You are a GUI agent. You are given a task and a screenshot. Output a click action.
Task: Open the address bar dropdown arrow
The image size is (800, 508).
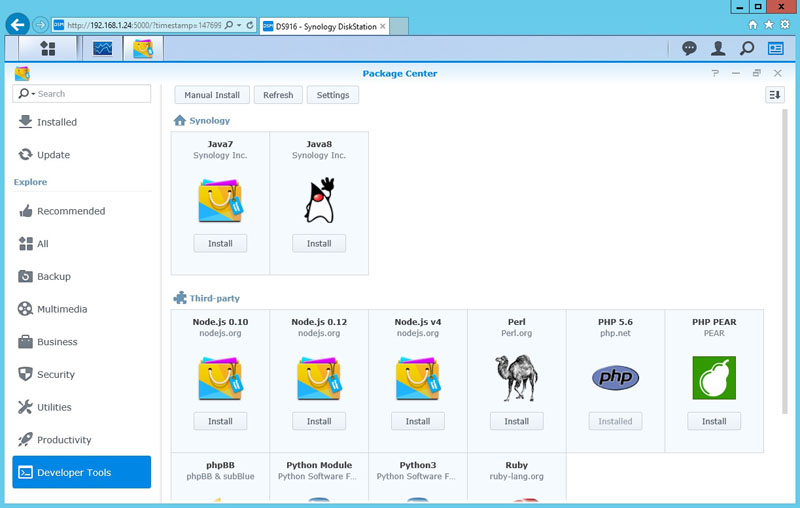tap(239, 25)
